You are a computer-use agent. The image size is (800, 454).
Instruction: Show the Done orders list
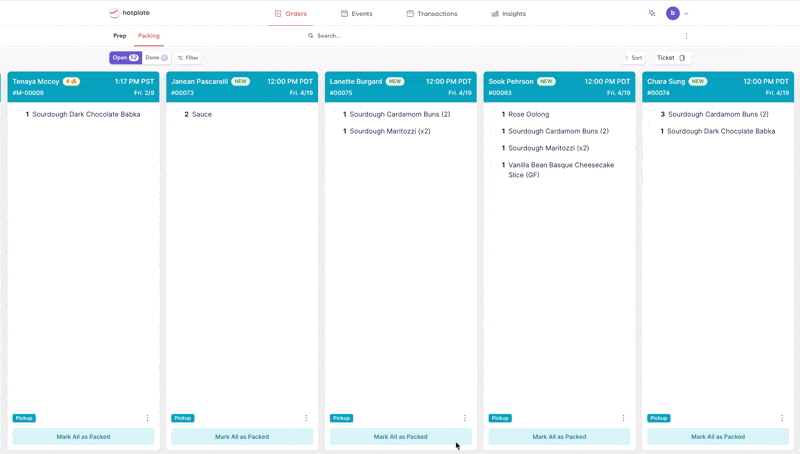pos(156,58)
